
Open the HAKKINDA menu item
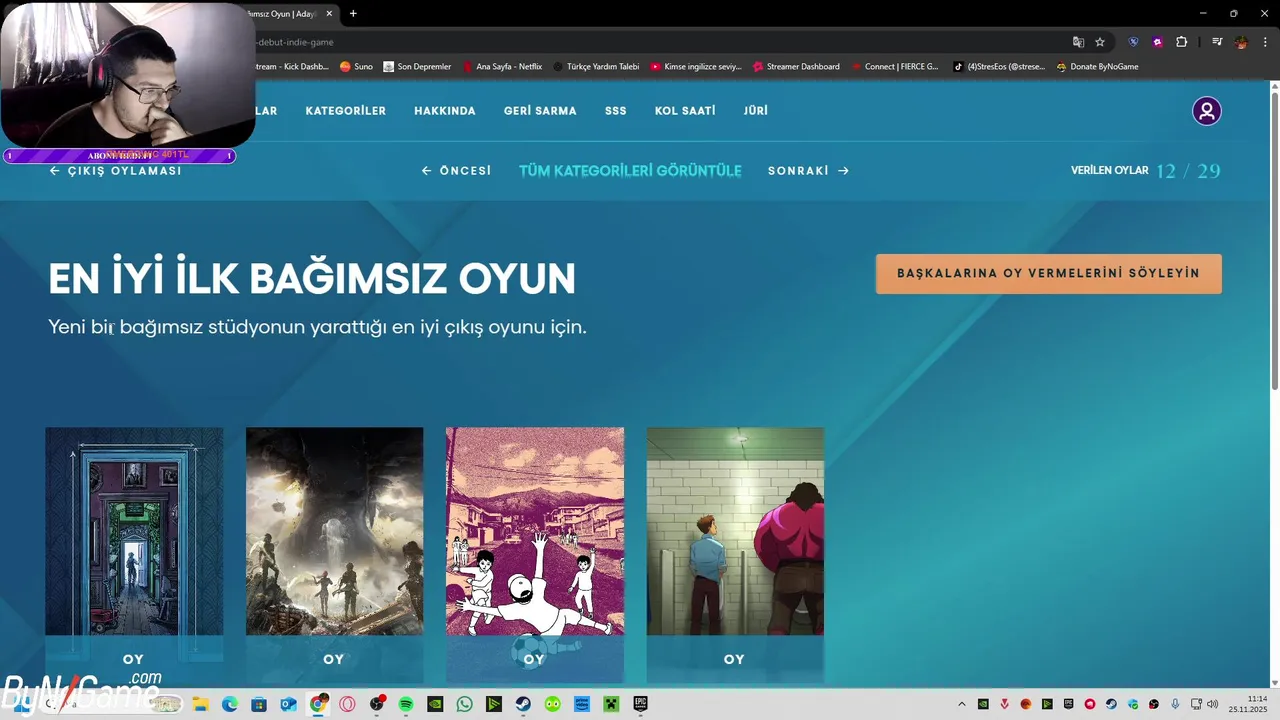point(445,111)
